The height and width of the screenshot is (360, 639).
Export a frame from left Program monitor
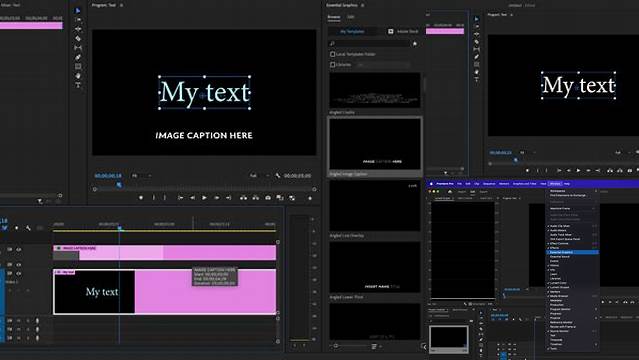click(x=268, y=198)
